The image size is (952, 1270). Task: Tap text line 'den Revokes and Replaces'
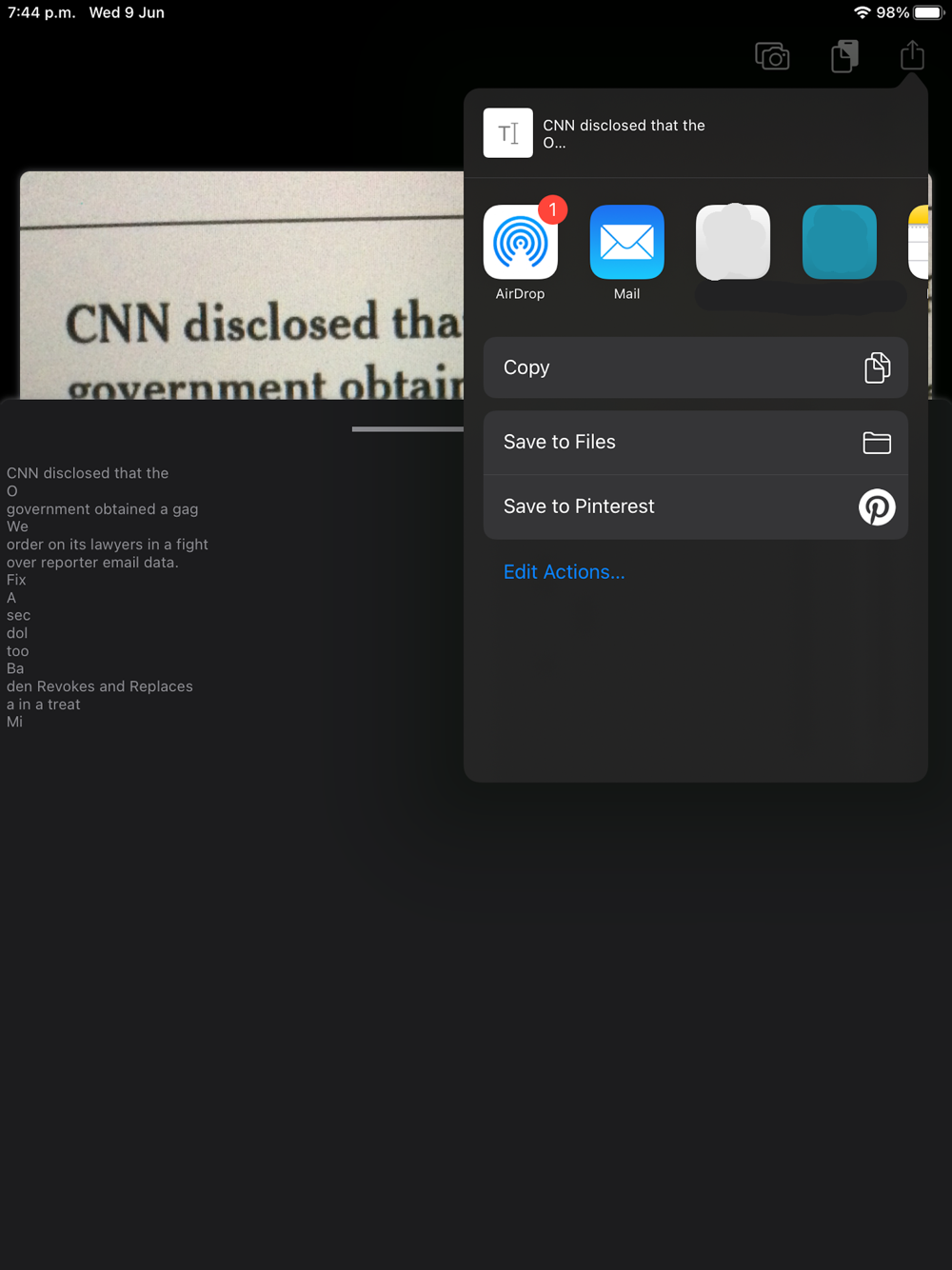point(100,686)
